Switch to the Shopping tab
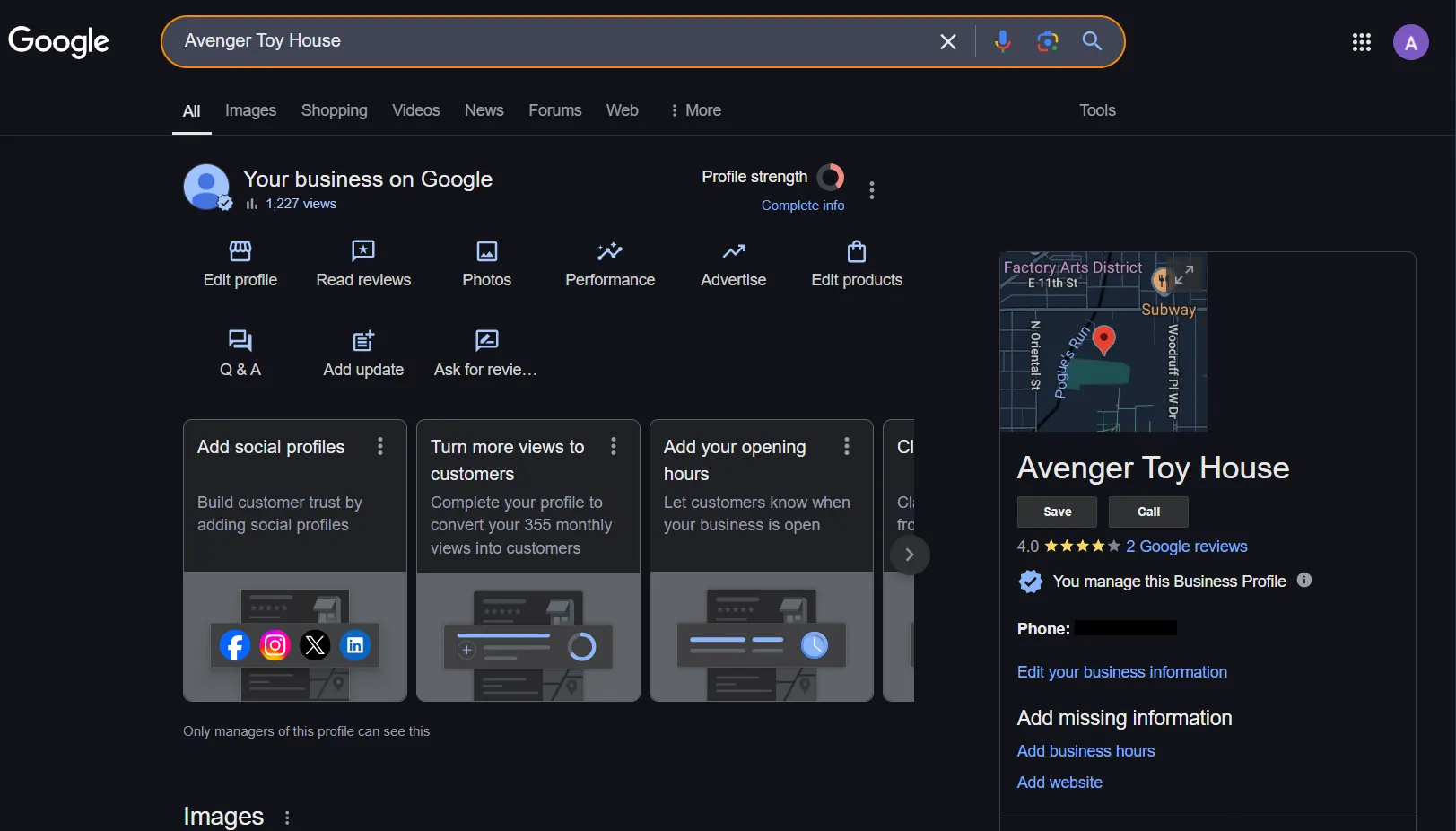The height and width of the screenshot is (831, 1456). 334,110
